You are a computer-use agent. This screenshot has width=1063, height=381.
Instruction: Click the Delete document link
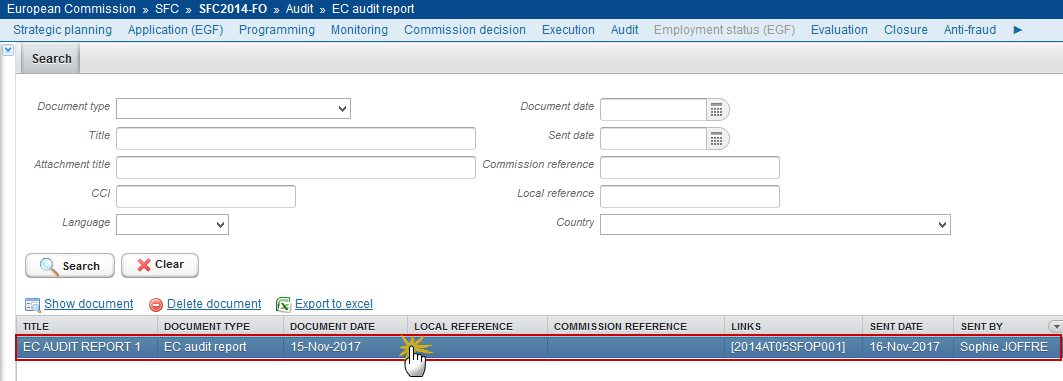tap(214, 304)
